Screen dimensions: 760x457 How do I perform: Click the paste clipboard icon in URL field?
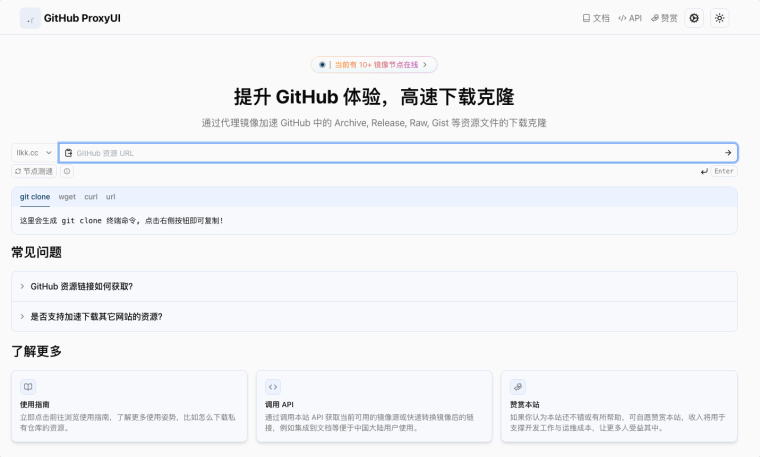coord(68,153)
